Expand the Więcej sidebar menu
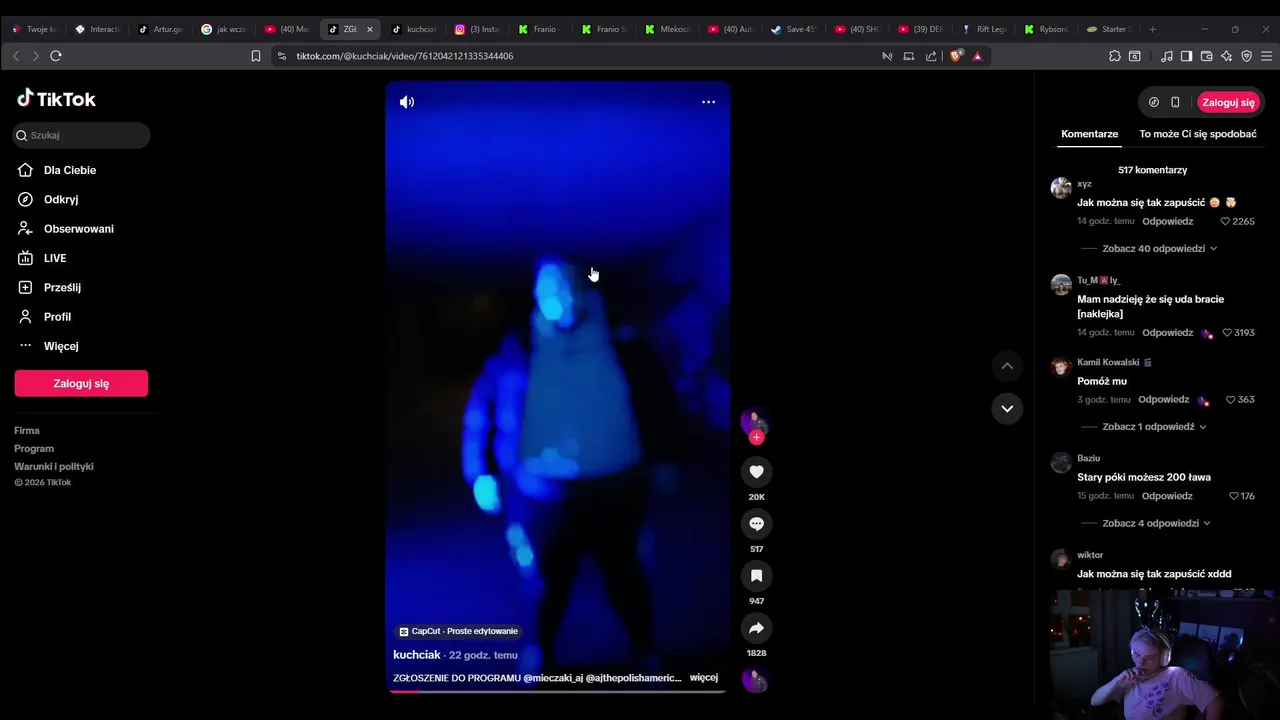 pyautogui.click(x=61, y=346)
